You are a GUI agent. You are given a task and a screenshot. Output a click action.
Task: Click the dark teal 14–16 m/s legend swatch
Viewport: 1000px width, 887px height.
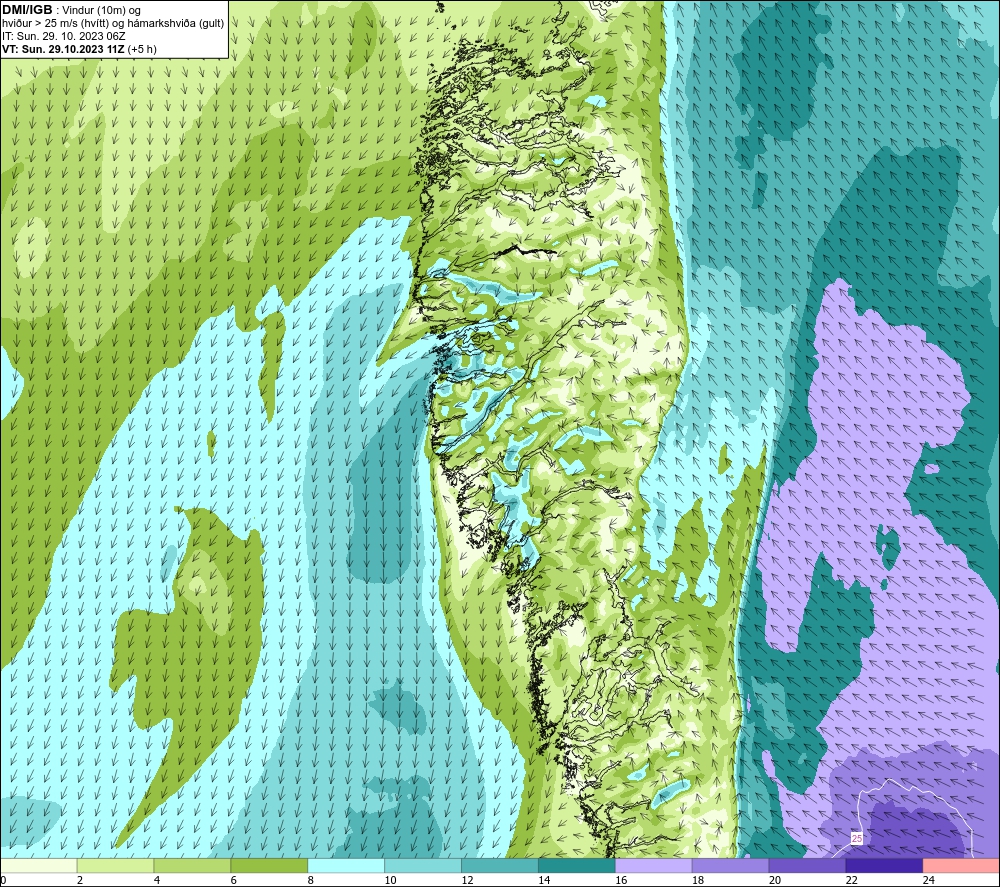click(577, 866)
